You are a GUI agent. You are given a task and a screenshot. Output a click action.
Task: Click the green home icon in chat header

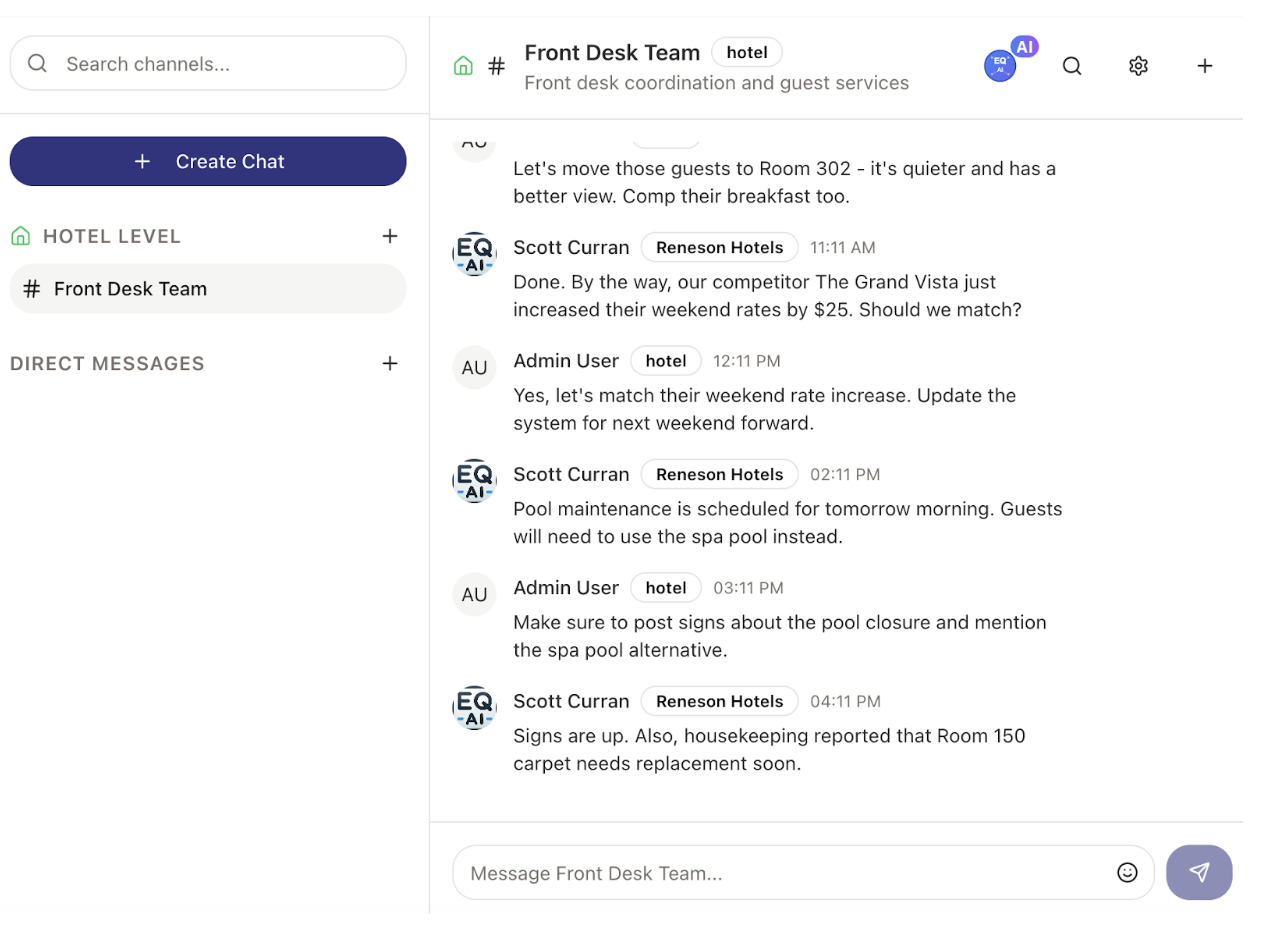pos(463,66)
